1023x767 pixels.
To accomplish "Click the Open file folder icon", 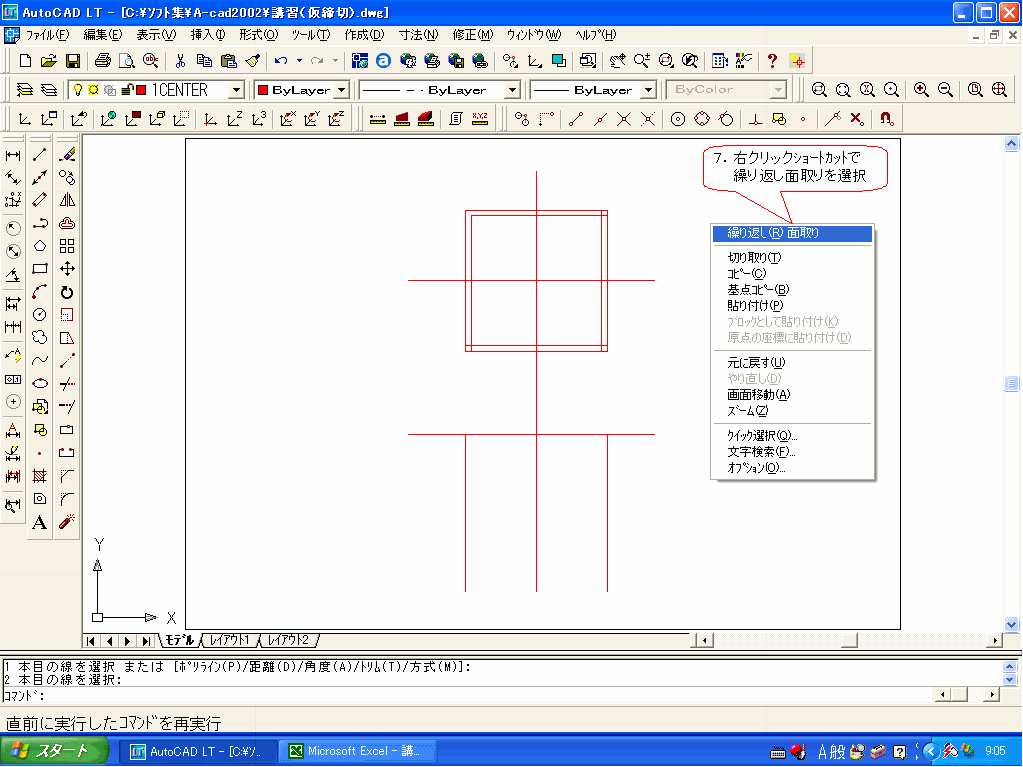I will point(48,61).
